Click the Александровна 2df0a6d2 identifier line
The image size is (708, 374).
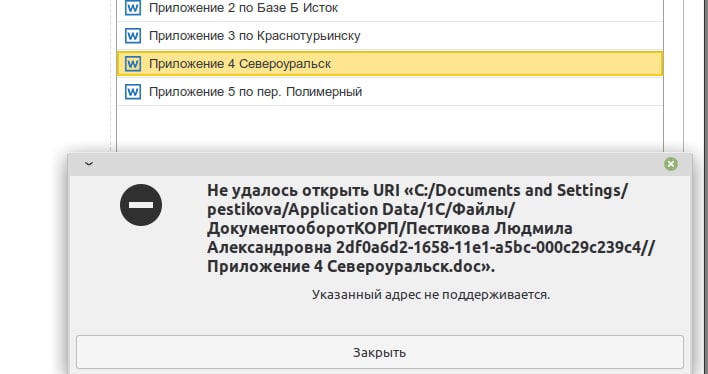coord(431,248)
